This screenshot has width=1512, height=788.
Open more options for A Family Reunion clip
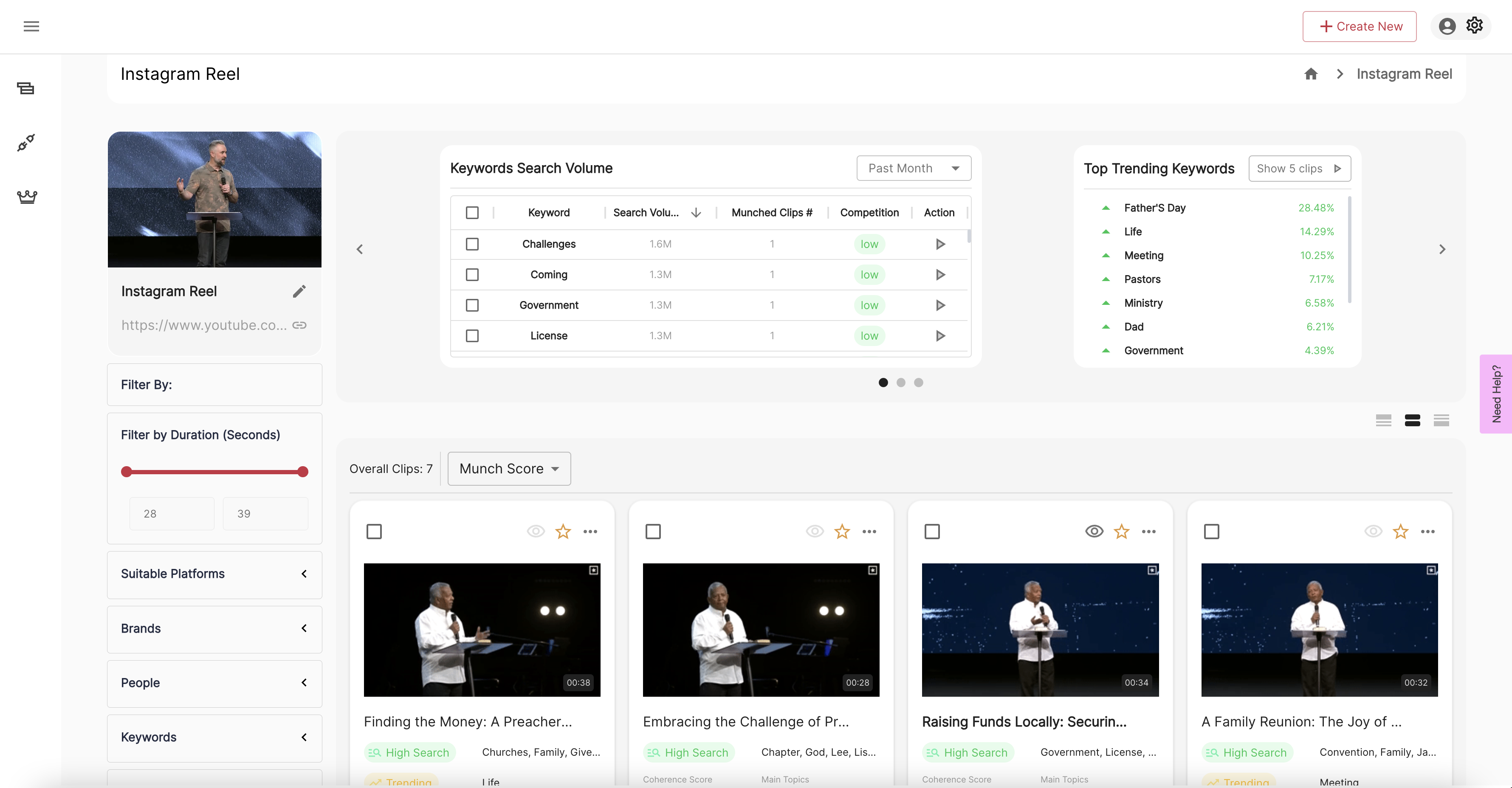click(1427, 532)
